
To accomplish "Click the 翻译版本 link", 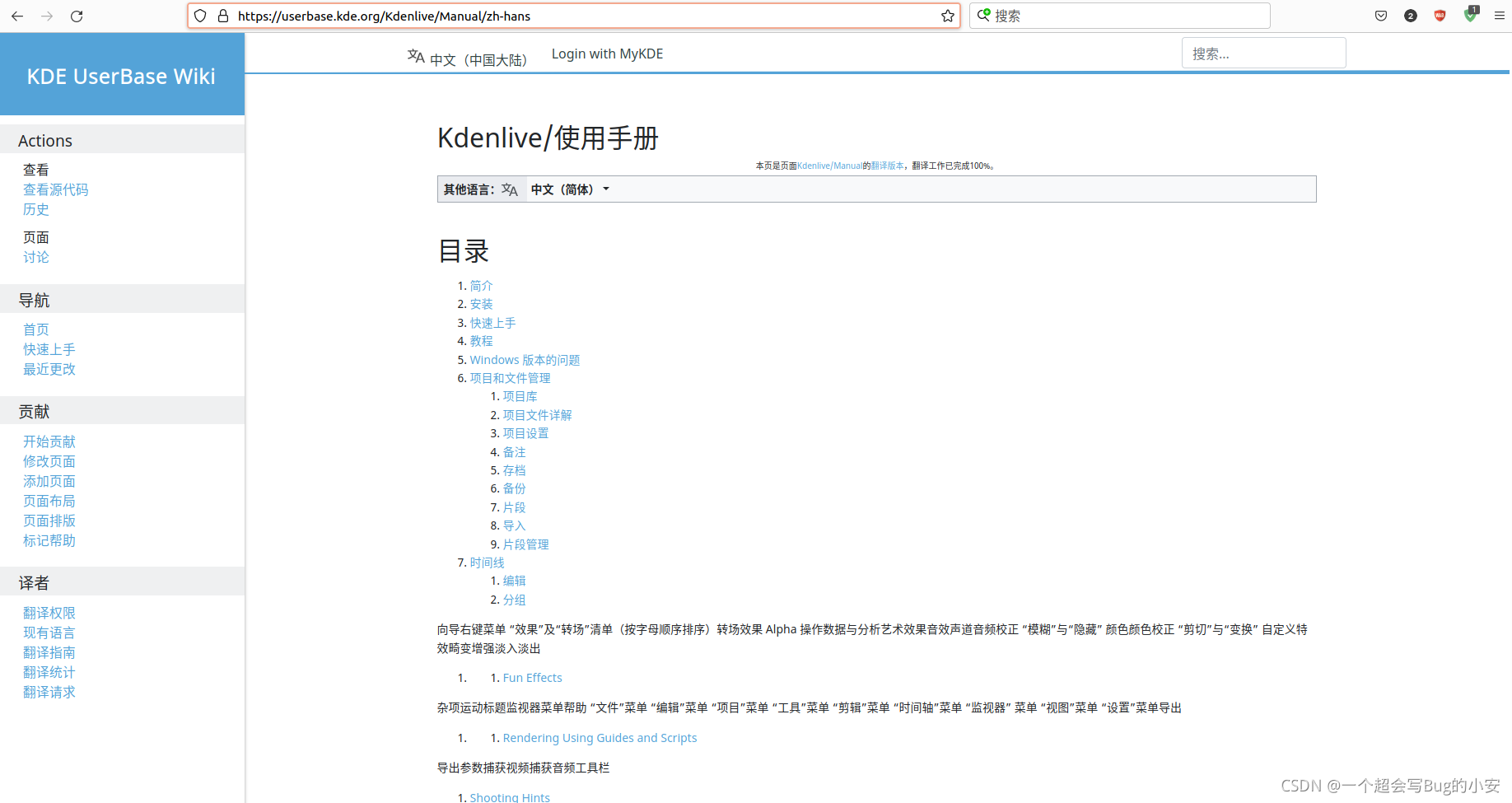I will [887, 166].
